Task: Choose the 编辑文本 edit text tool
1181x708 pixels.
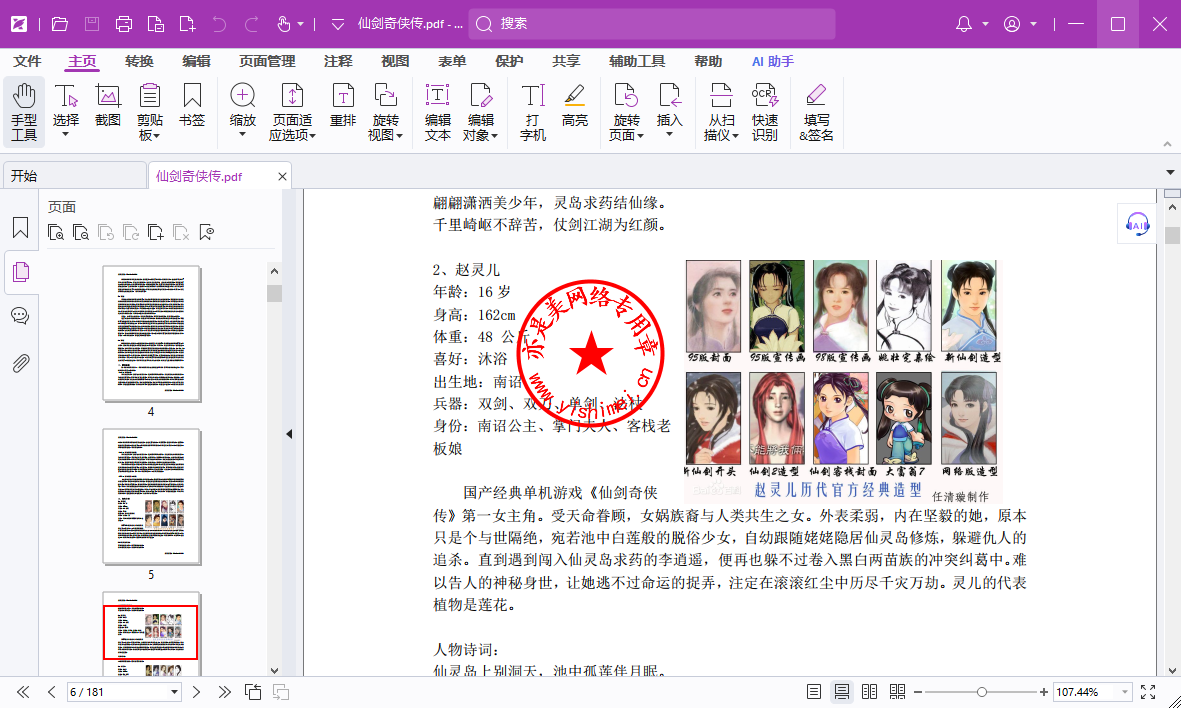Action: click(438, 112)
